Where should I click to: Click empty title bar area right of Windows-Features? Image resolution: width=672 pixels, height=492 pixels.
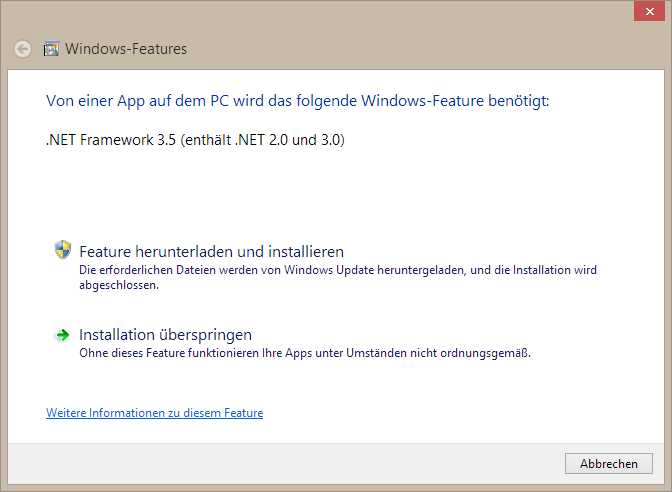pos(400,49)
